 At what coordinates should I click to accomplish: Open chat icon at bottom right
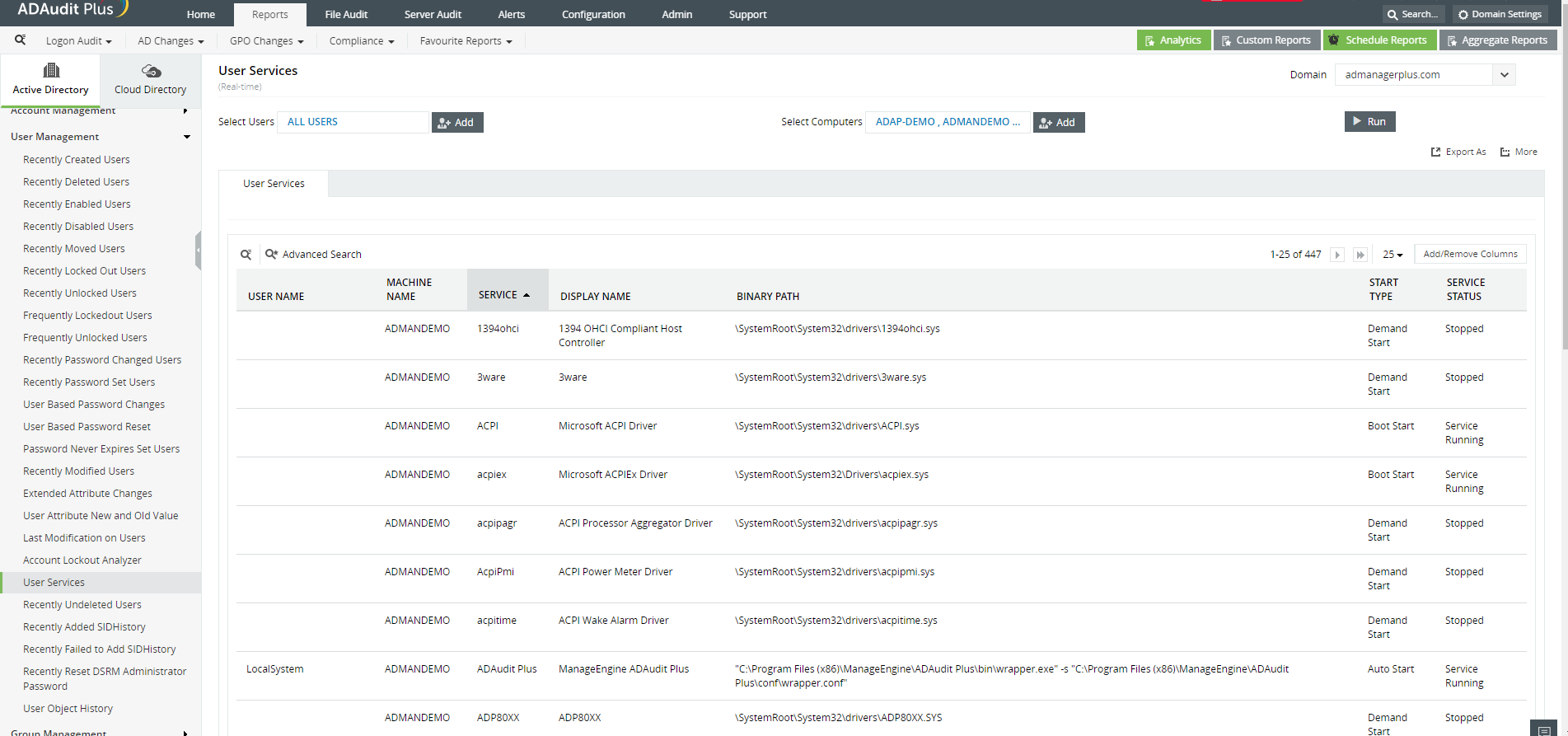click(x=1543, y=730)
